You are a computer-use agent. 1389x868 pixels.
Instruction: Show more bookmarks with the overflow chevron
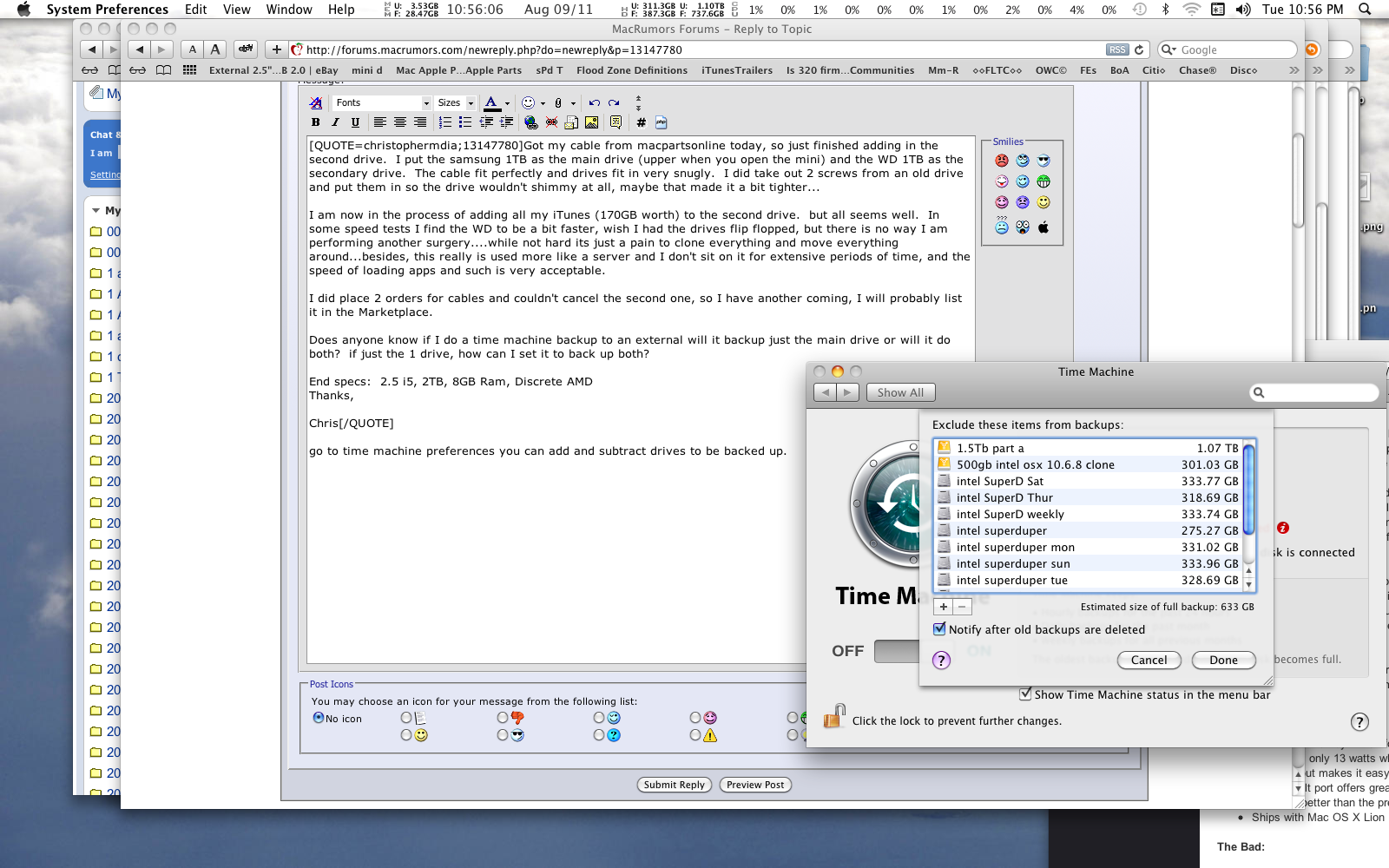coord(1294,70)
